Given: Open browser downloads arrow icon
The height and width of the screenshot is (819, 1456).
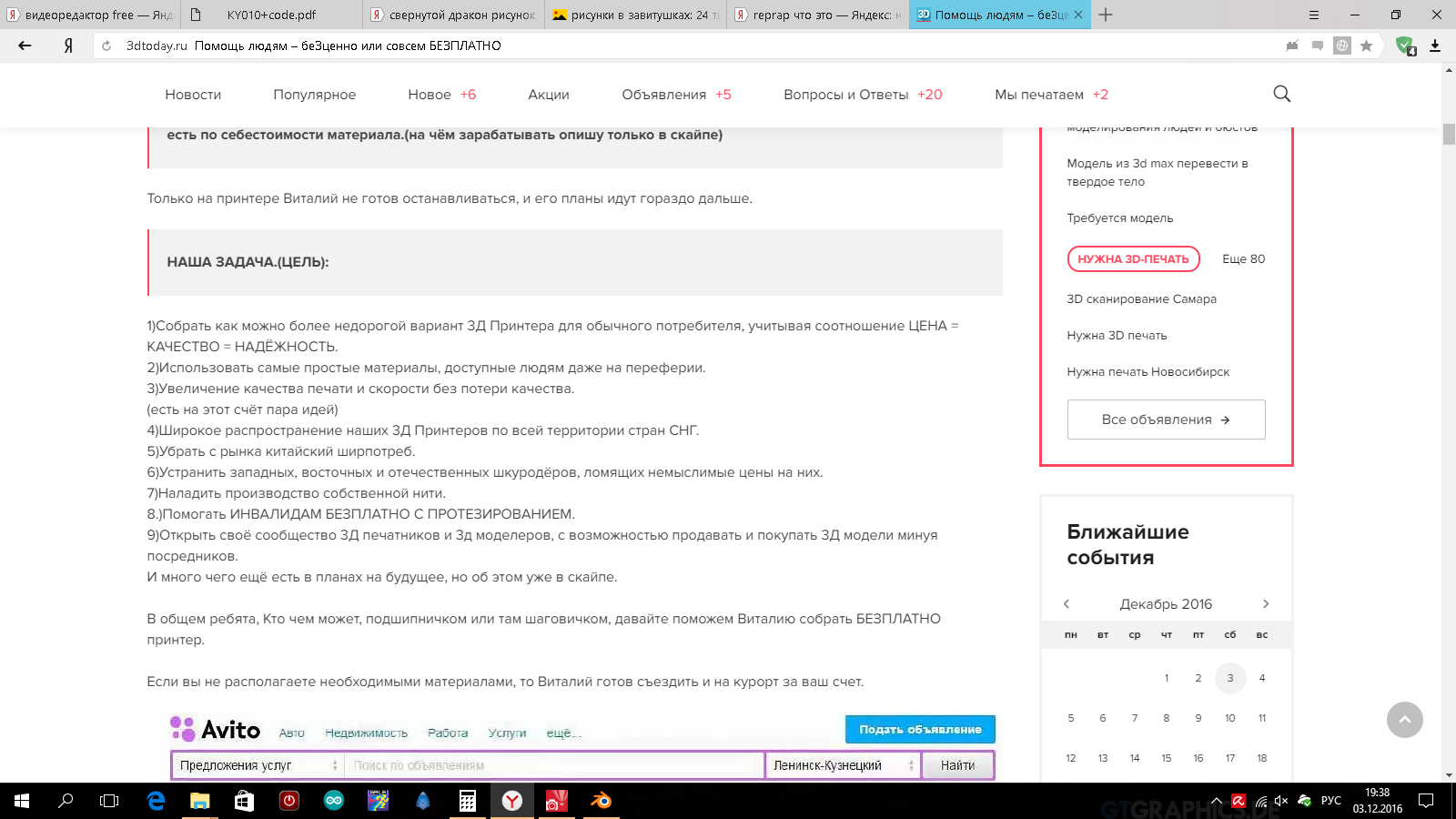Looking at the screenshot, I should coord(1435,45).
